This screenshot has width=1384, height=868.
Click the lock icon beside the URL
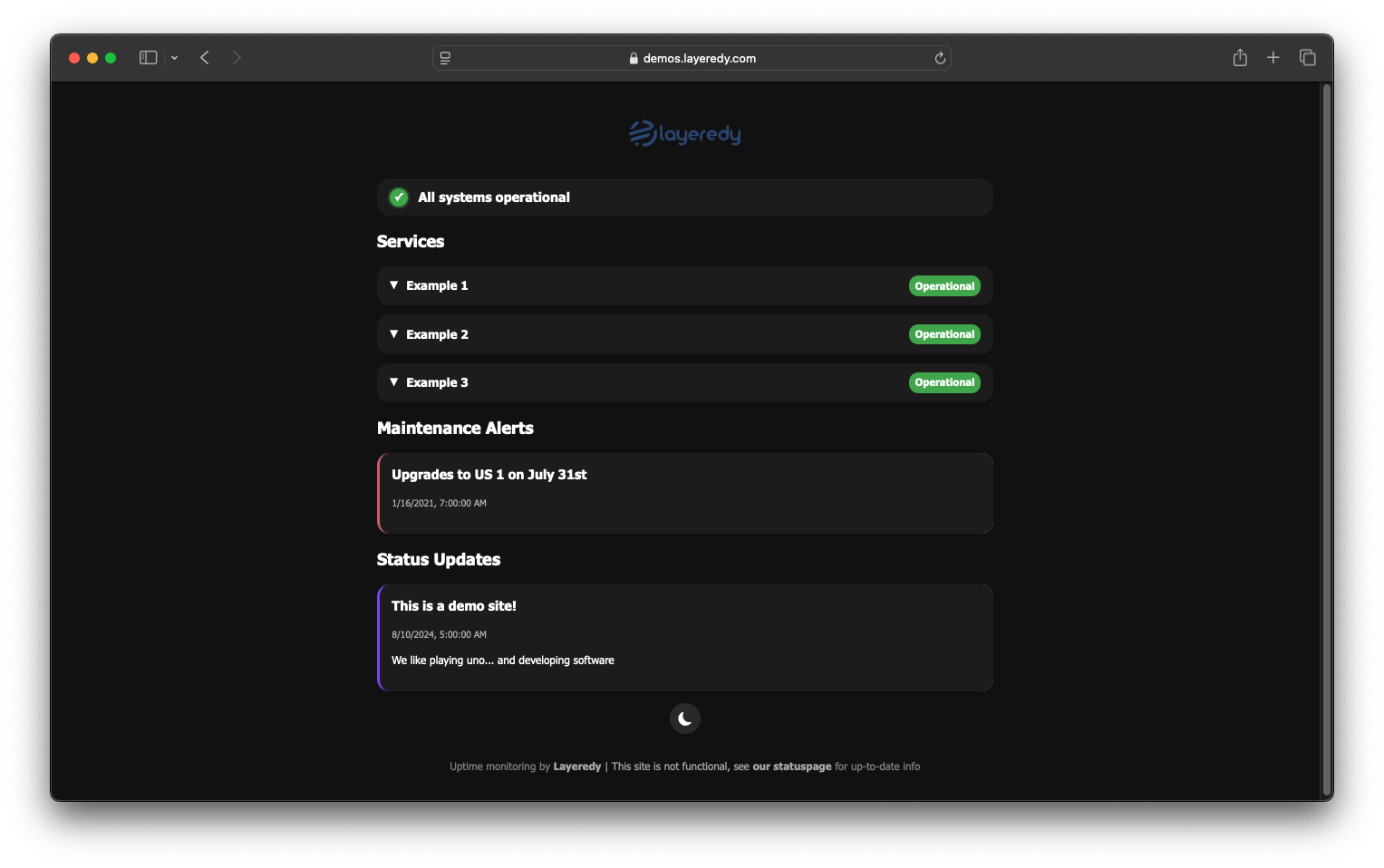point(634,58)
